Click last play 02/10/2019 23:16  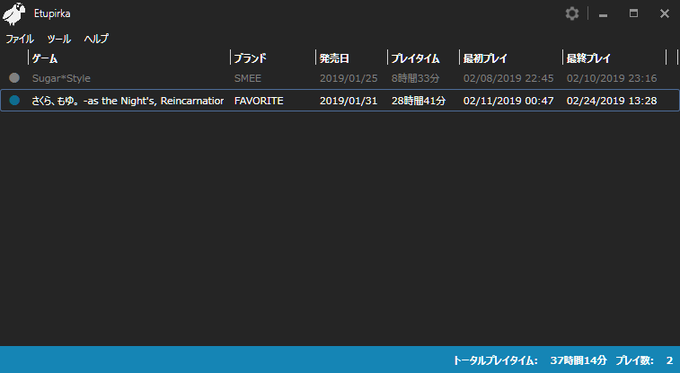pyautogui.click(x=611, y=79)
